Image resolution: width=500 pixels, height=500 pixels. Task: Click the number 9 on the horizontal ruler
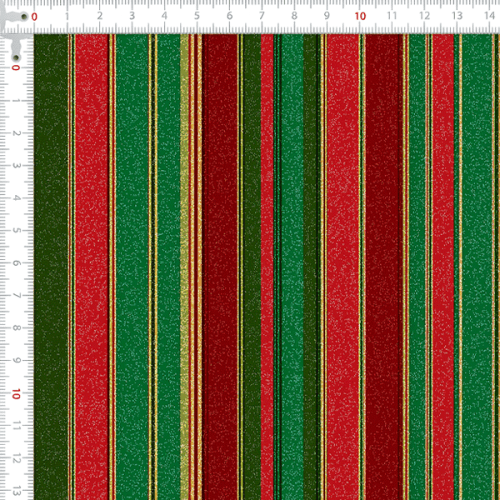[x=327, y=16]
